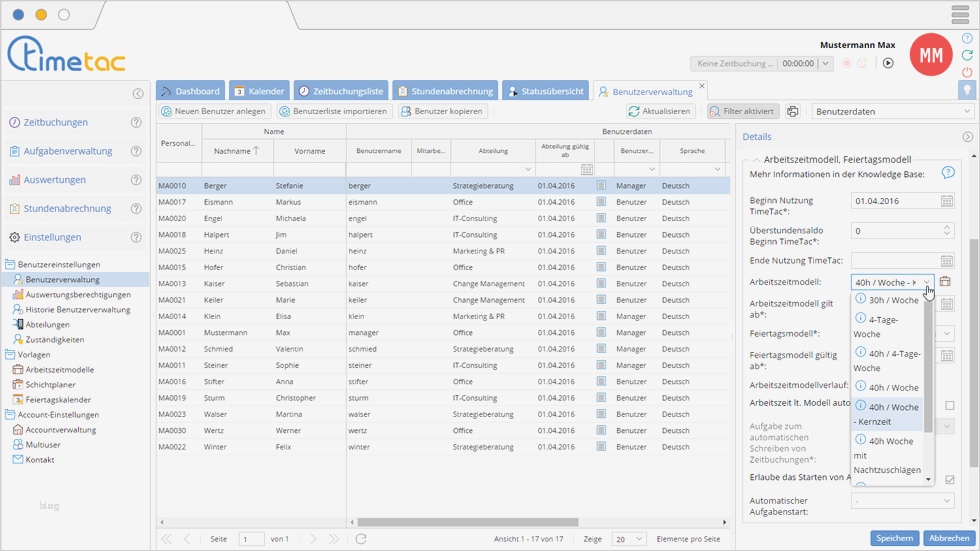The height and width of the screenshot is (551, 980).
Task: Select 40h / Woche - Kernzeit option
Action: point(888,414)
